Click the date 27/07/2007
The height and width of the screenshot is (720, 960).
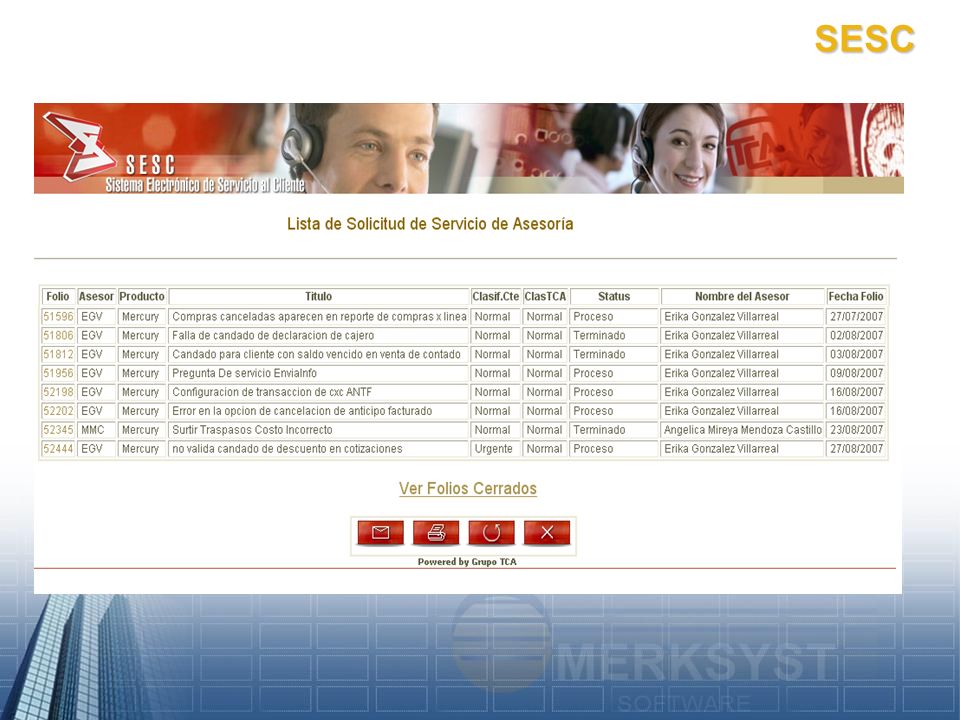point(857,317)
